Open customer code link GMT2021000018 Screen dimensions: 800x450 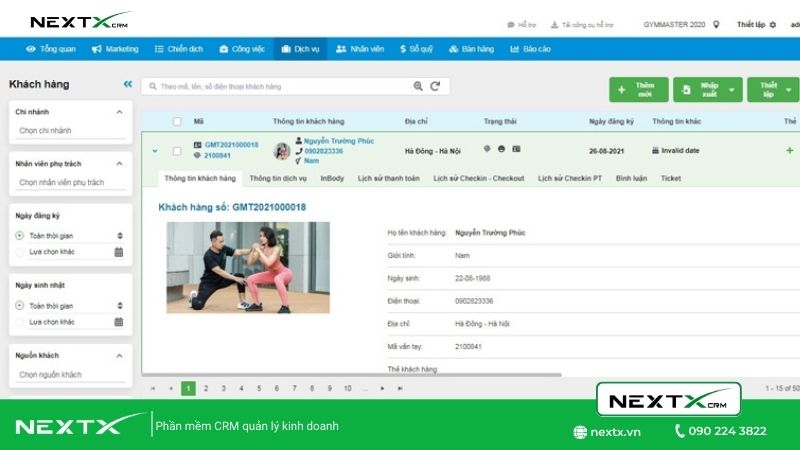[231, 145]
